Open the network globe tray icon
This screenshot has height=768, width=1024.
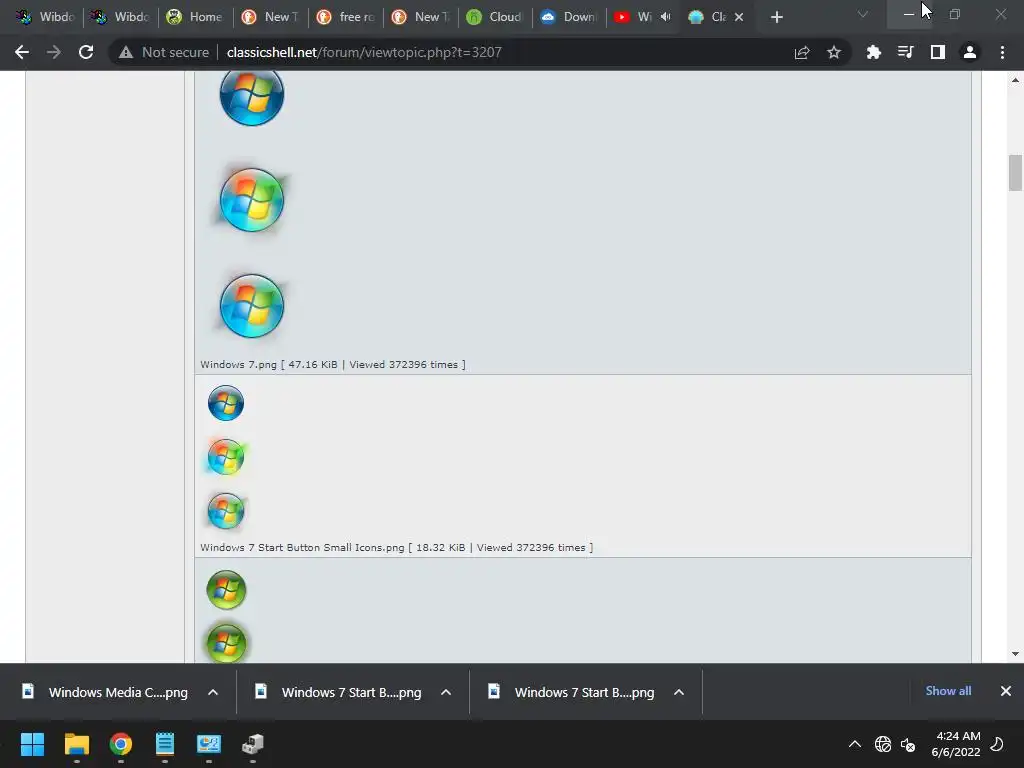click(x=883, y=744)
